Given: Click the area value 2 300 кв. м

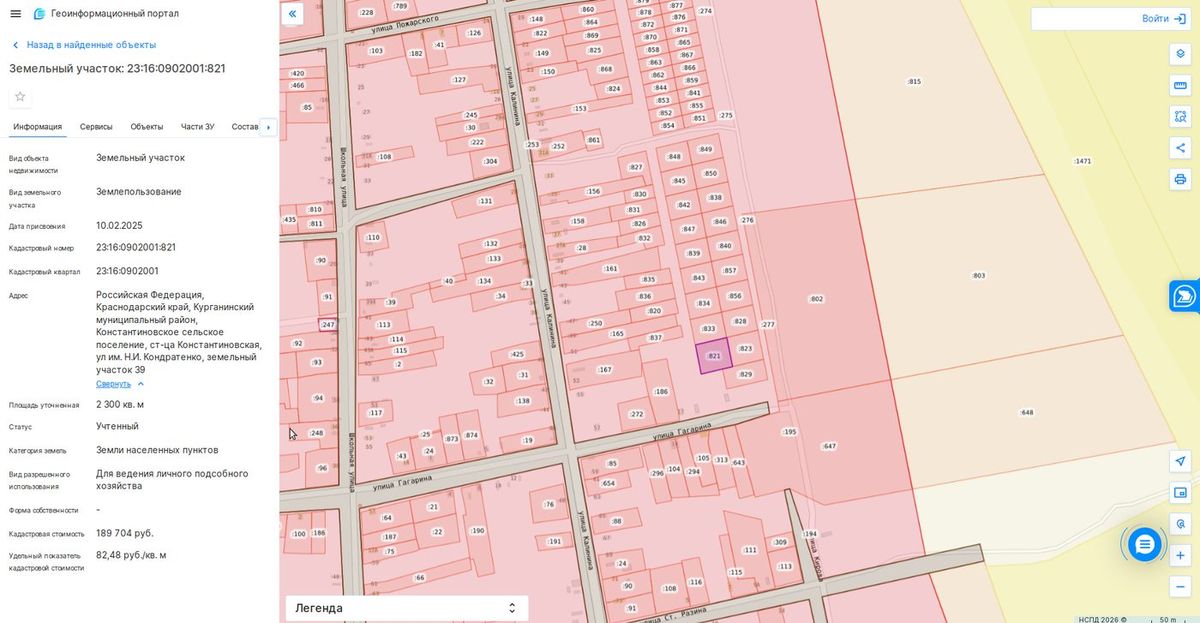Looking at the screenshot, I should [x=120, y=405].
